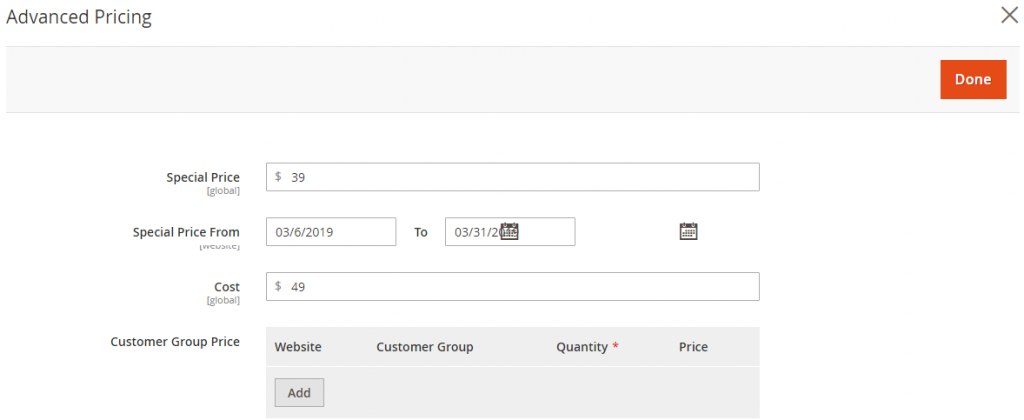The image size is (1024, 420).
Task: Open calendar icon overlapping the To date
Action: (509, 231)
